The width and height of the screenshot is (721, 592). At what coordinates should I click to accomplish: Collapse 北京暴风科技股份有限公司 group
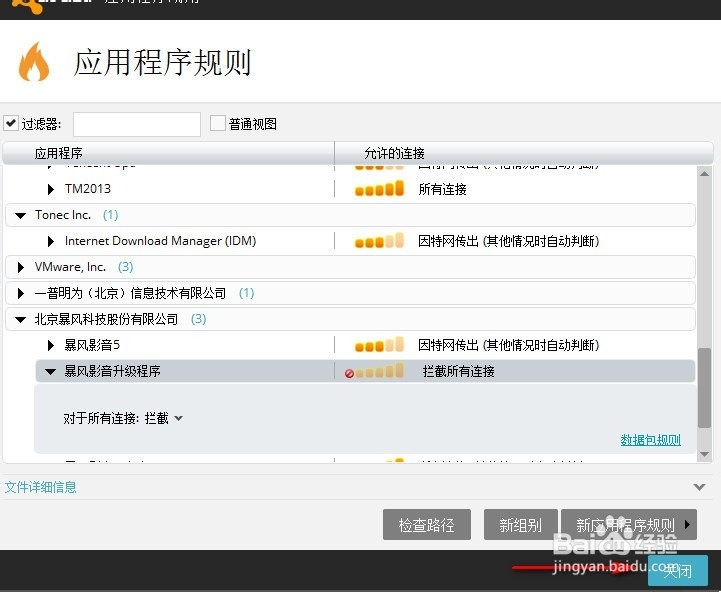click(20, 320)
